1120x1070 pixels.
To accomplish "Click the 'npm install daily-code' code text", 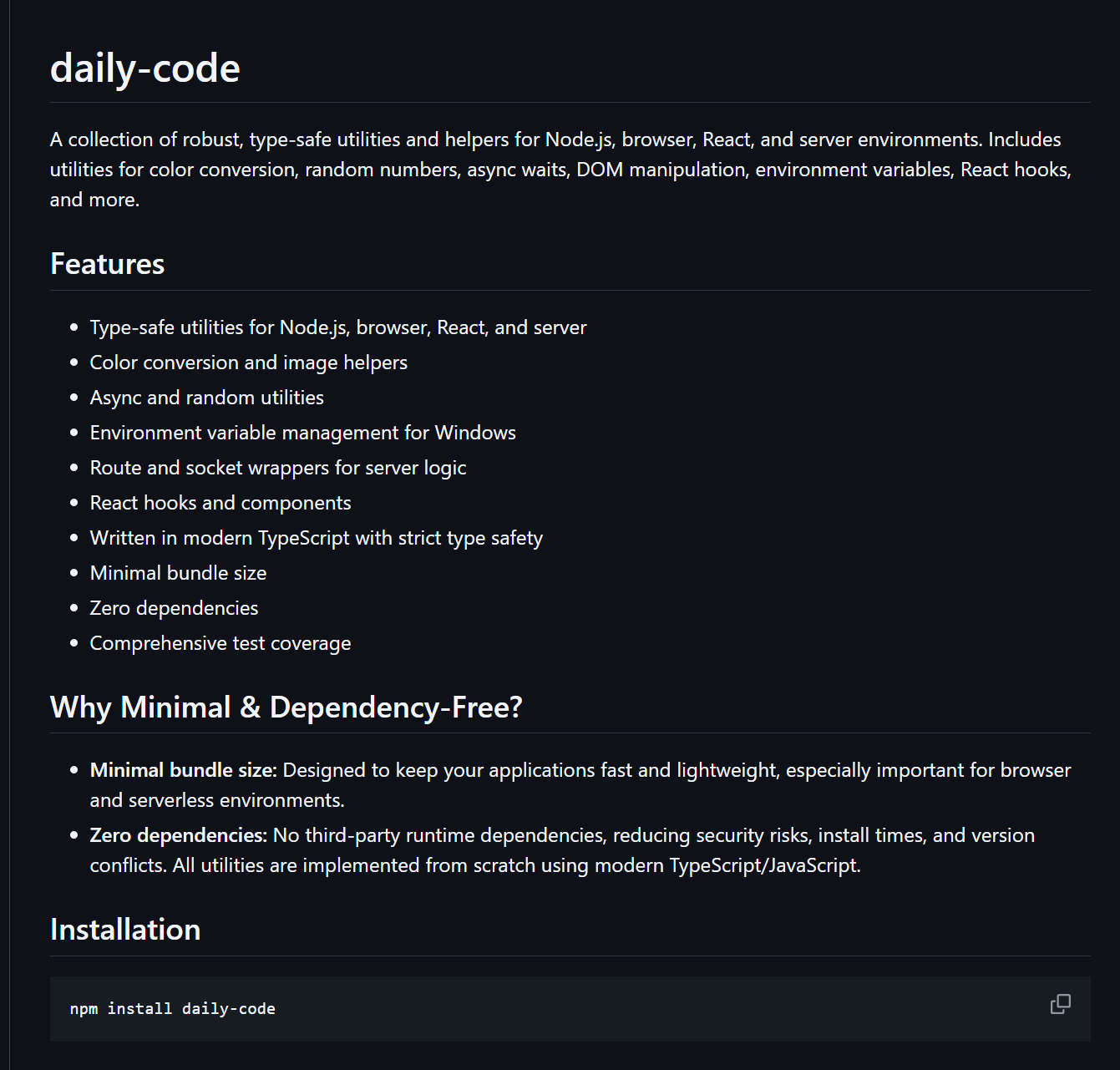I will pos(173,1009).
